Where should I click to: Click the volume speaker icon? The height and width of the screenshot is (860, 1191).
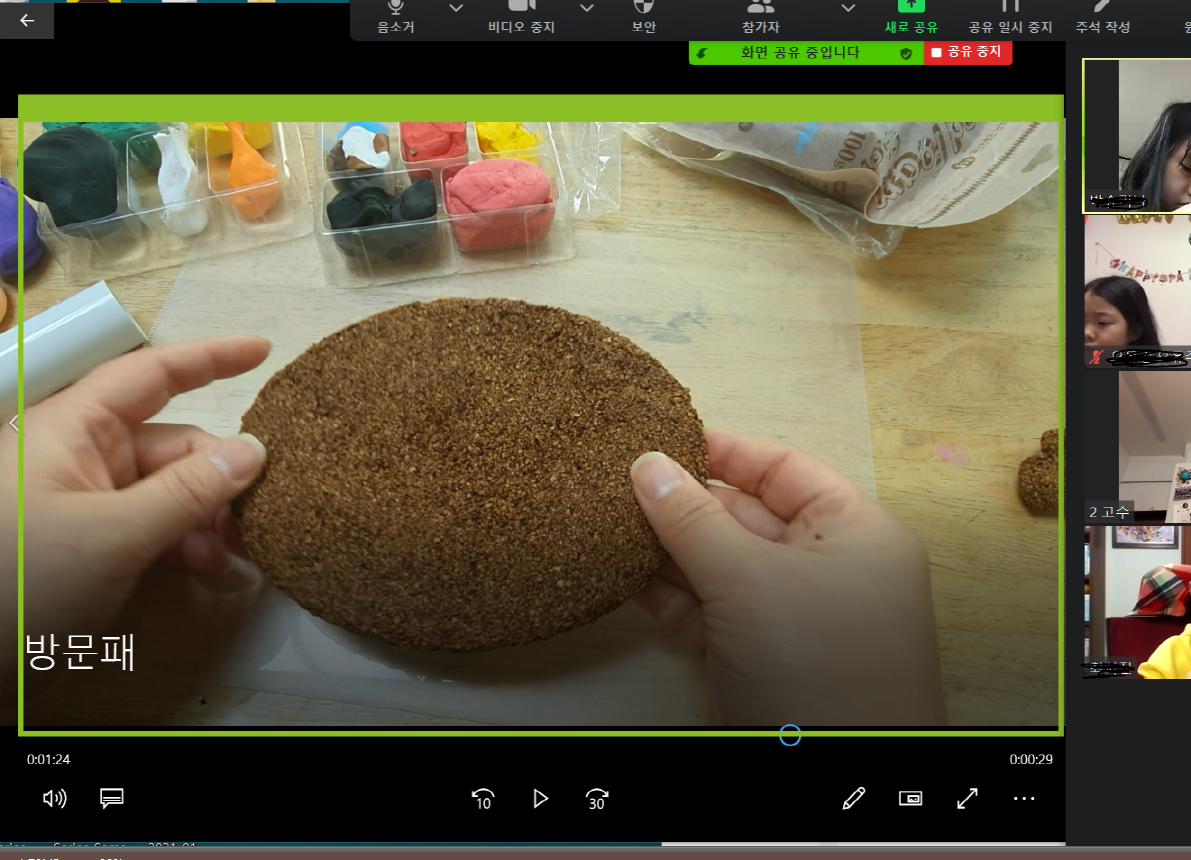point(54,798)
